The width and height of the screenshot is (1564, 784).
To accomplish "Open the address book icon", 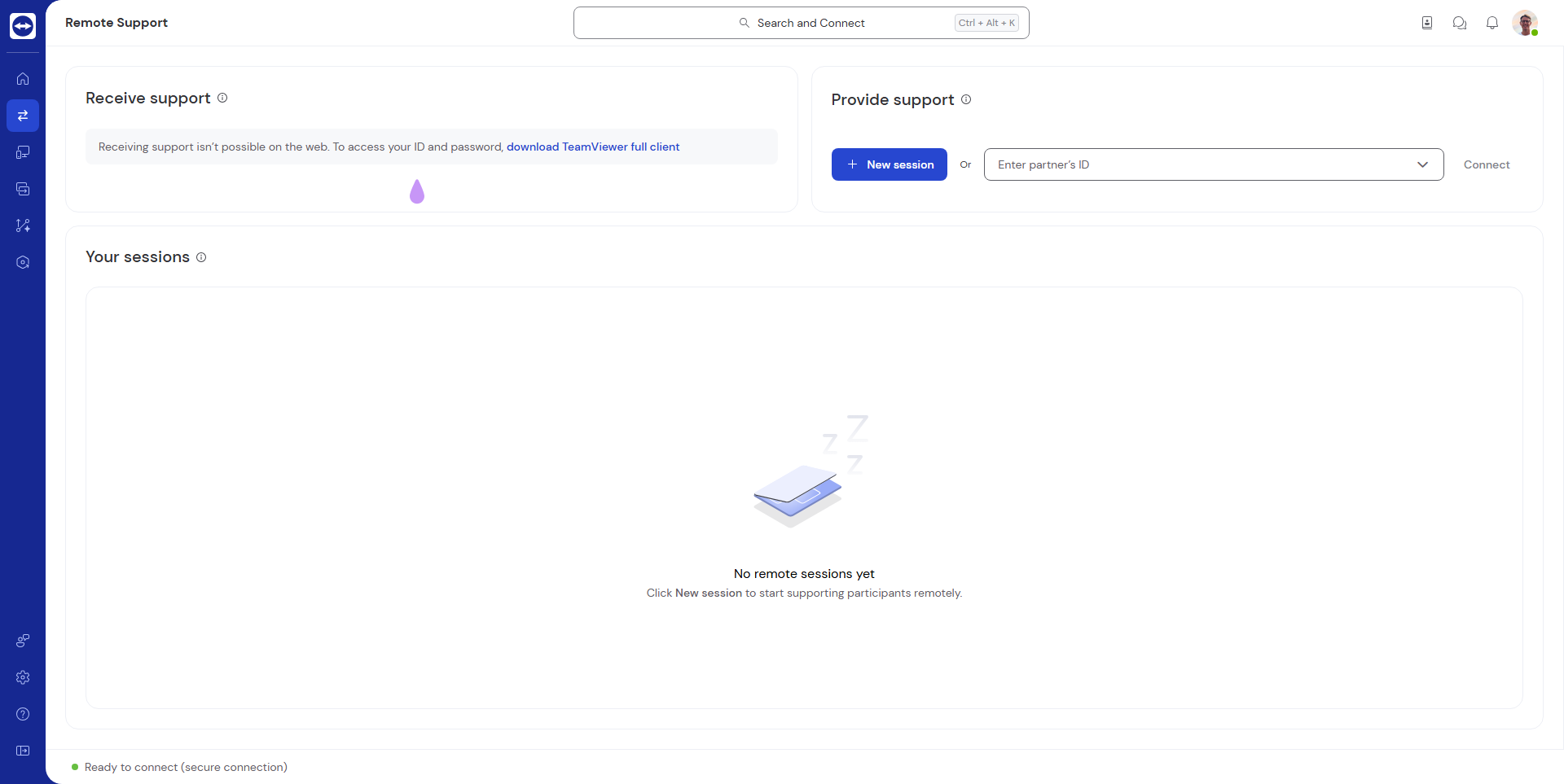I will tap(1427, 23).
